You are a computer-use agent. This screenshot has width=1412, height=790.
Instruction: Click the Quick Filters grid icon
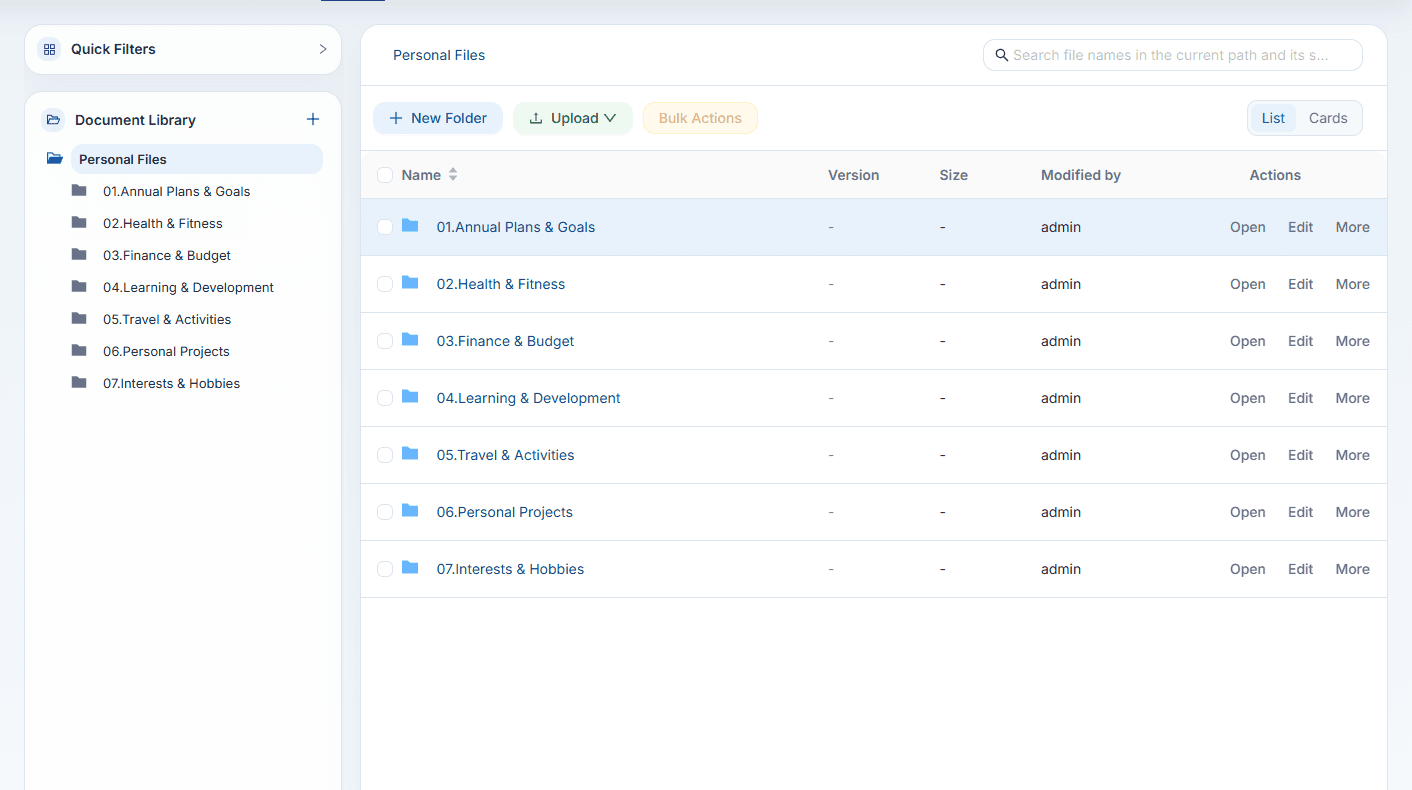49,49
